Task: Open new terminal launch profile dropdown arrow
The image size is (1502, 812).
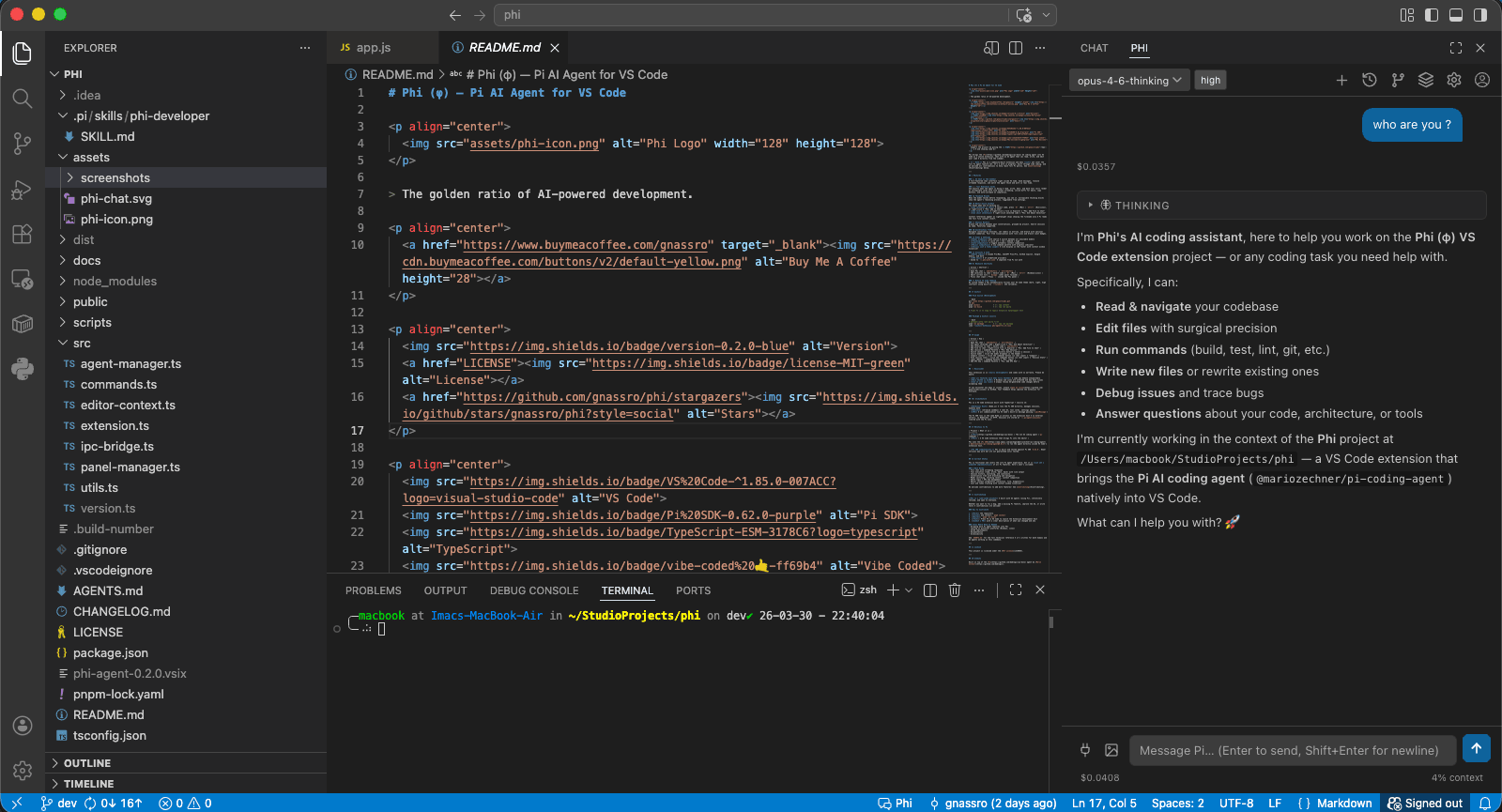Action: (909, 590)
